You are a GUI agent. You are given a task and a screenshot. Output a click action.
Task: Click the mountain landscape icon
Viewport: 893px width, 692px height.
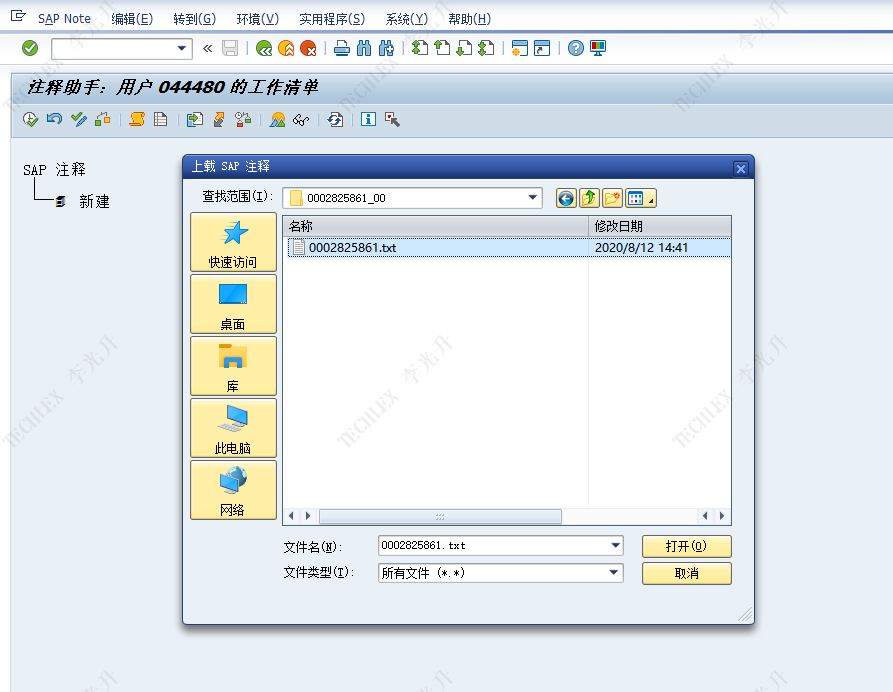pos(277,120)
